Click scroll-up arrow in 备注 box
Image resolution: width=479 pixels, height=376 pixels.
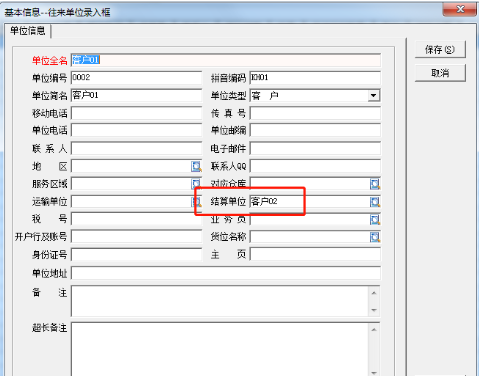coord(374,293)
